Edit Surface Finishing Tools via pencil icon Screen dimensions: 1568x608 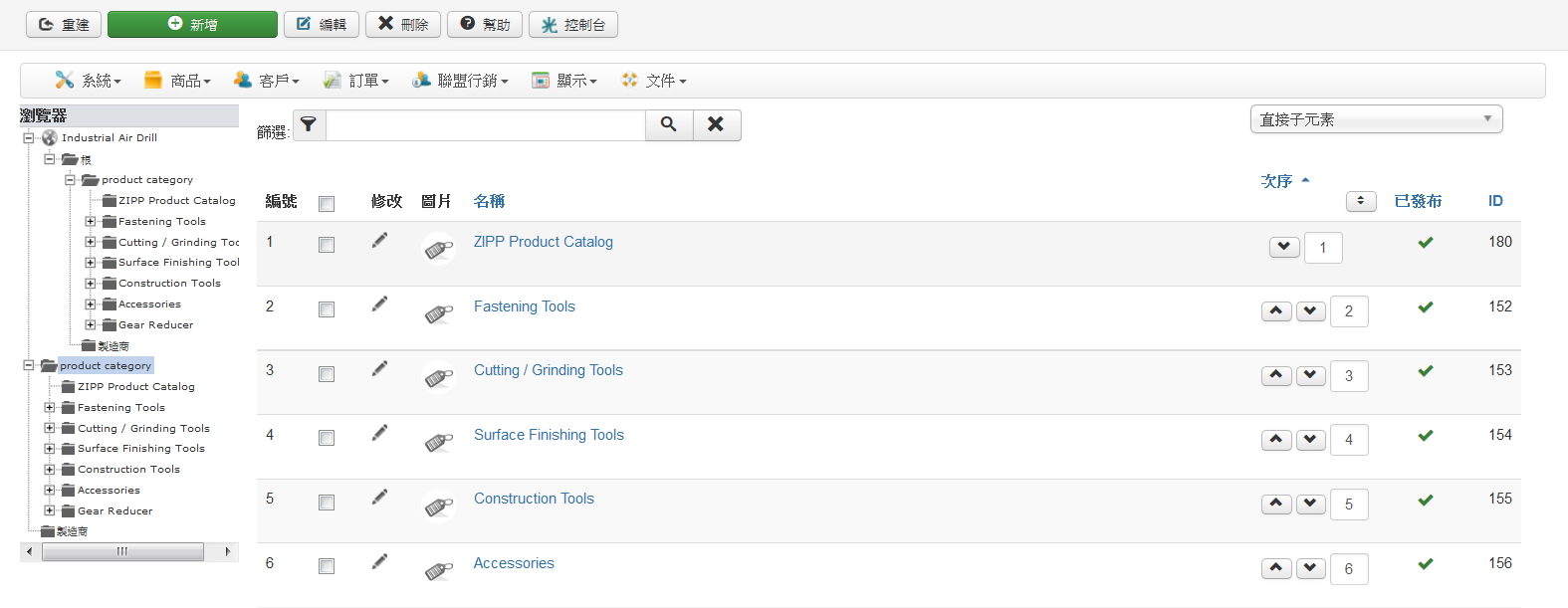pos(379,433)
